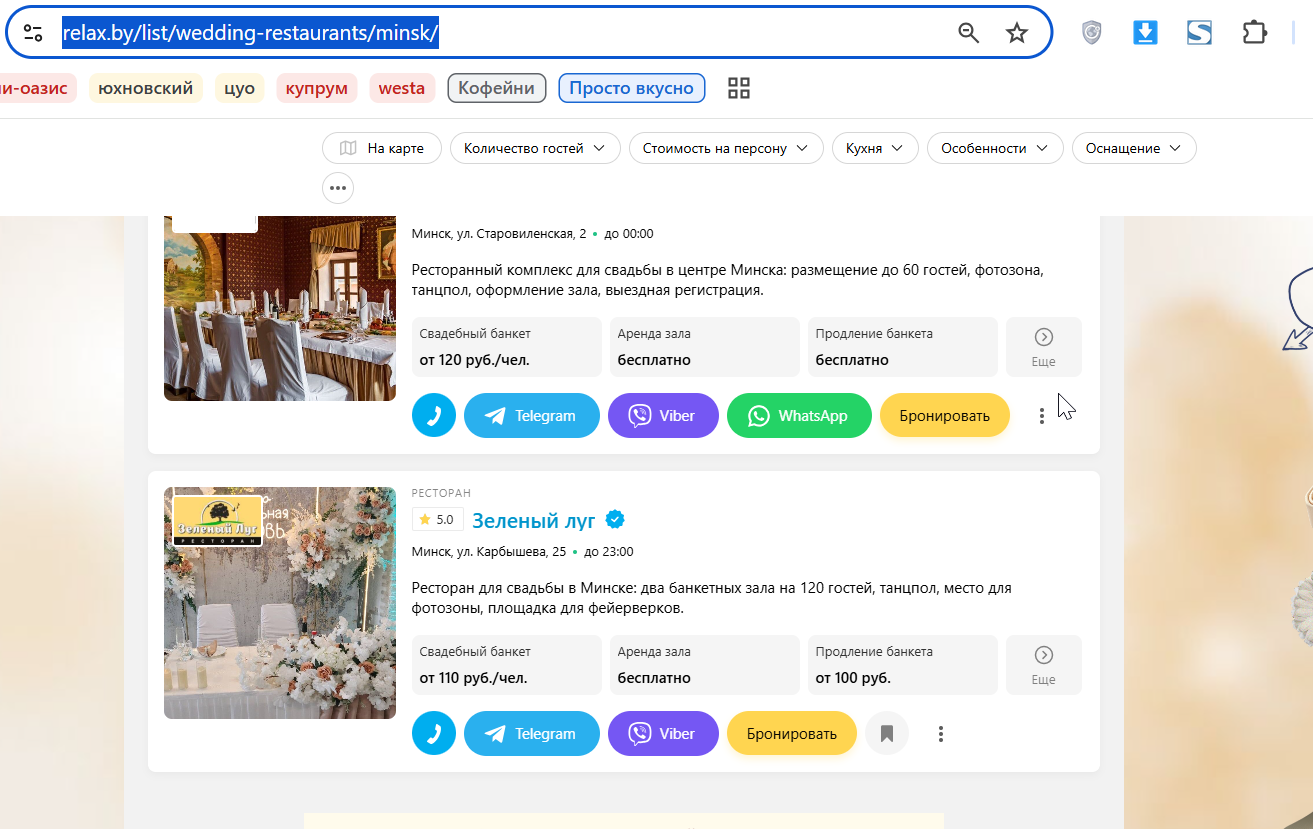Image resolution: width=1313 pixels, height=829 pixels.
Task: Save Зеленый луг with bookmark icon
Action: pyautogui.click(x=886, y=733)
